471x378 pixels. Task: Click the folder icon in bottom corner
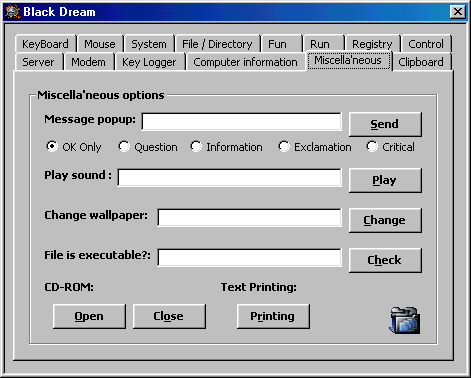[405, 320]
